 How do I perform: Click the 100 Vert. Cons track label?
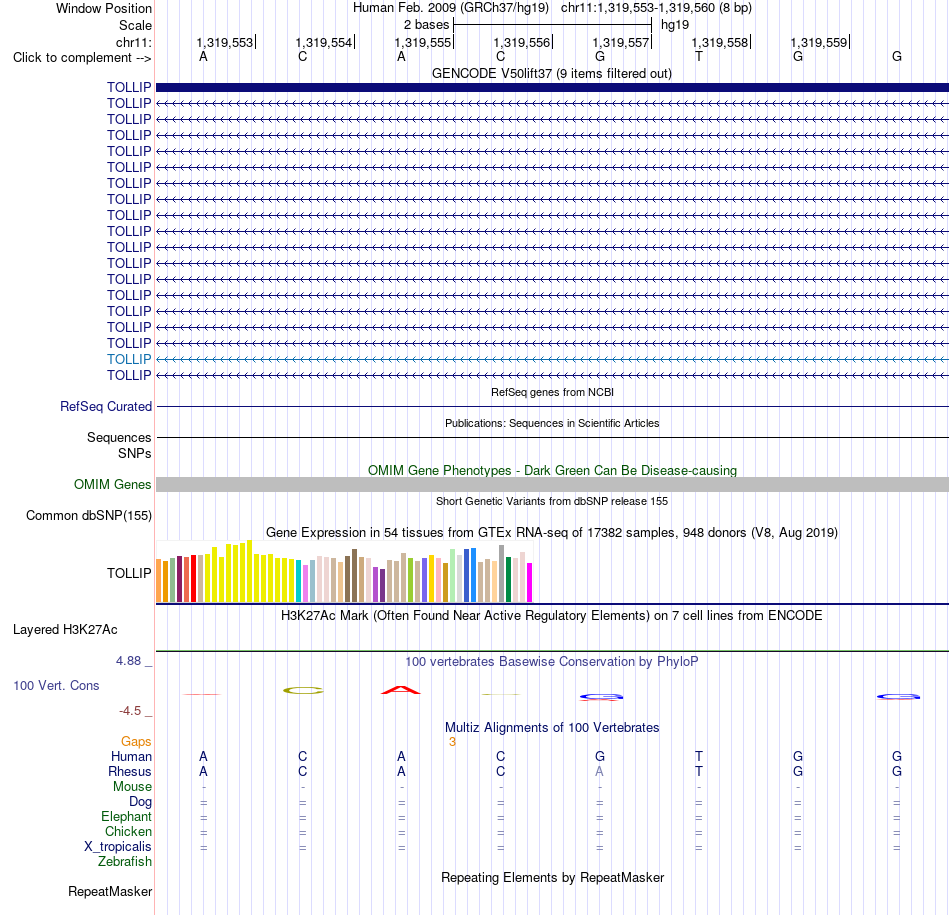[x=56, y=685]
